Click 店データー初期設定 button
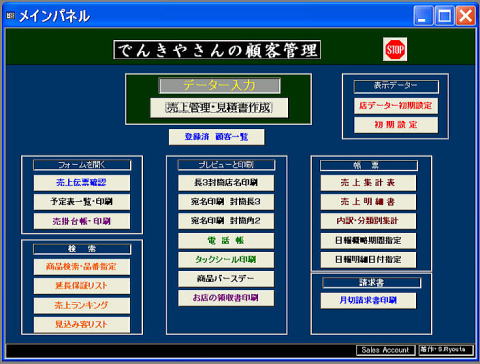Viewport: 480px width, 364px height. click(396, 106)
